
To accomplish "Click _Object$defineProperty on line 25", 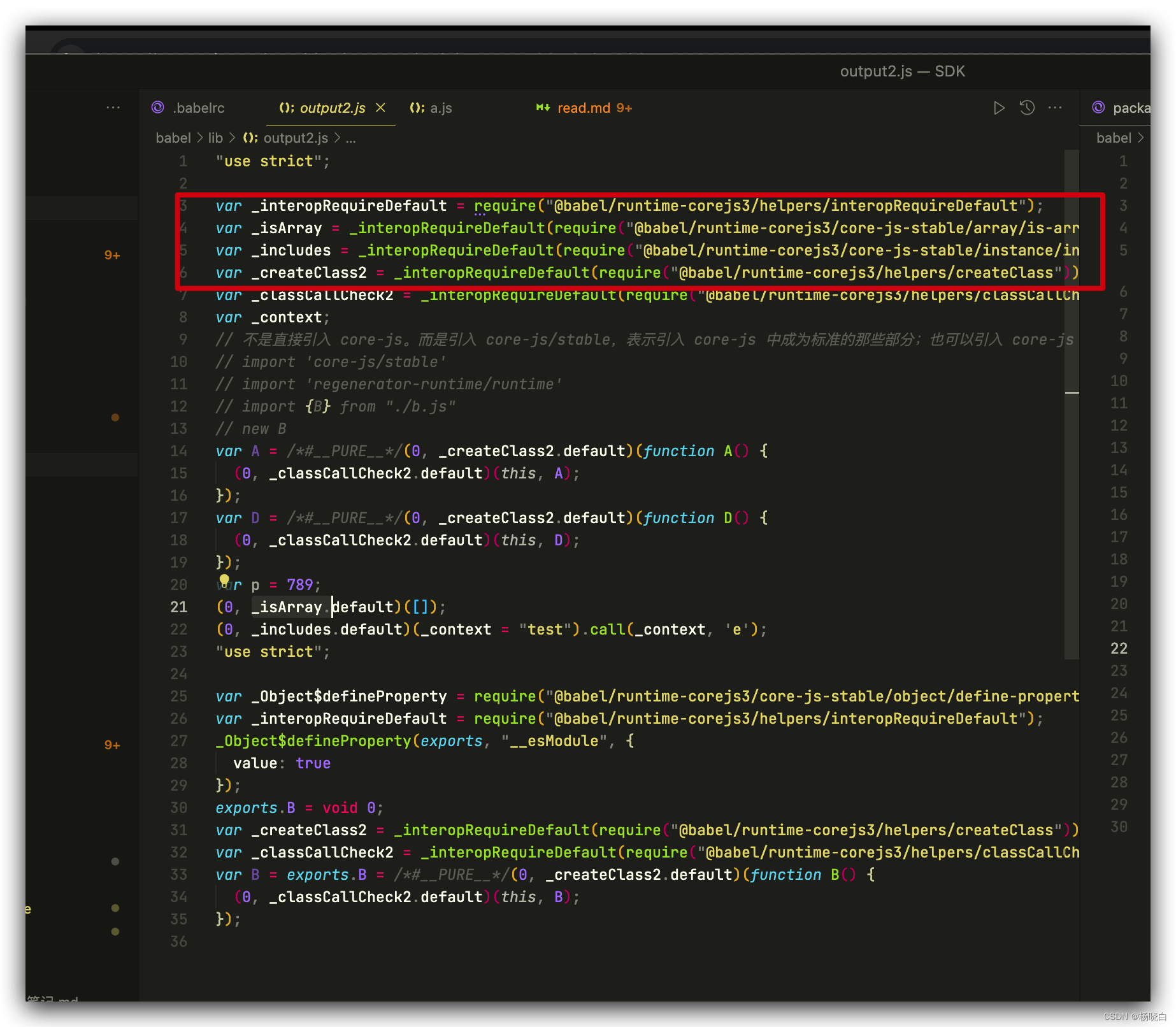I will click(x=349, y=696).
